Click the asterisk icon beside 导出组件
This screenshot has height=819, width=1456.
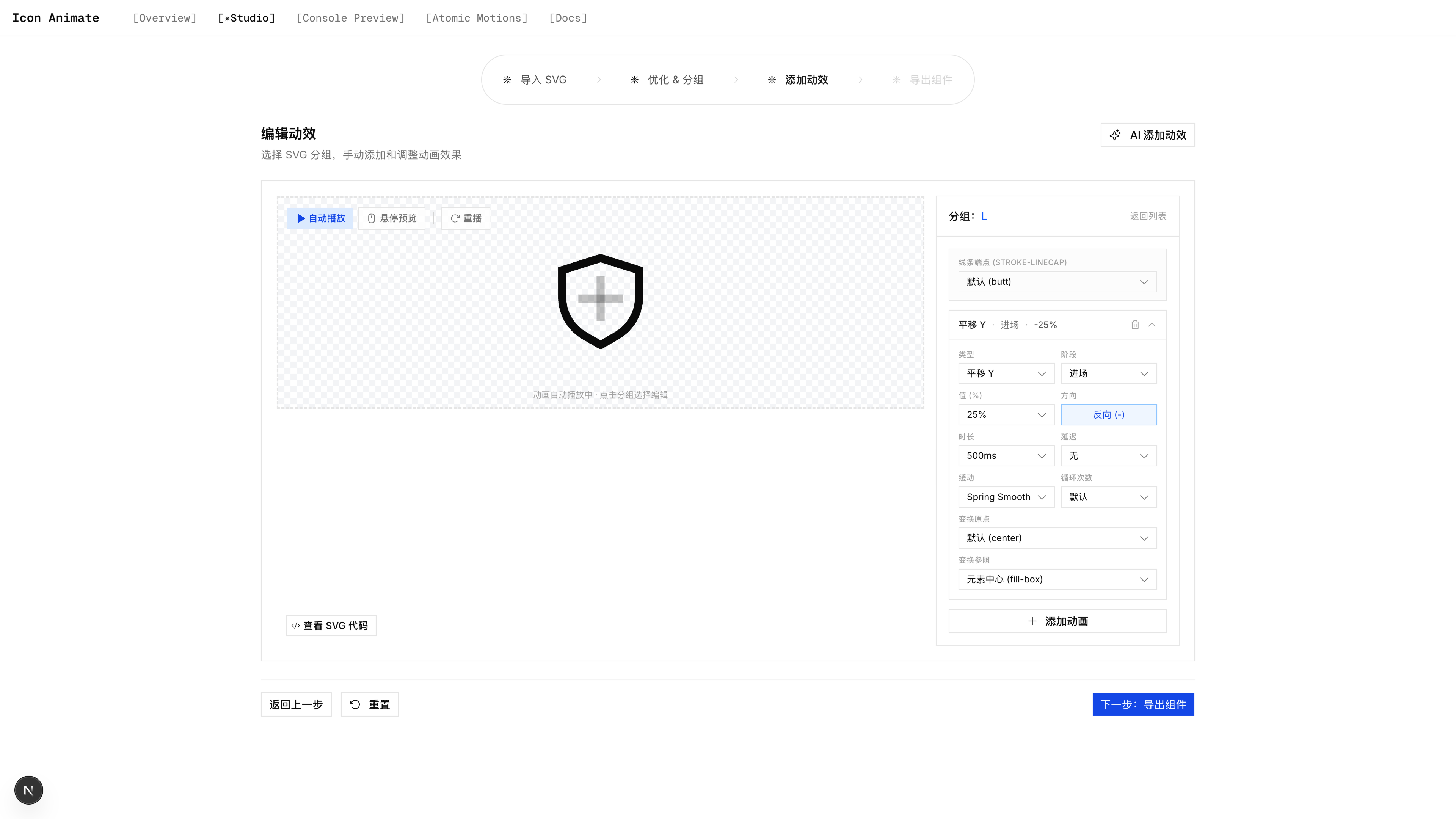[x=896, y=80]
